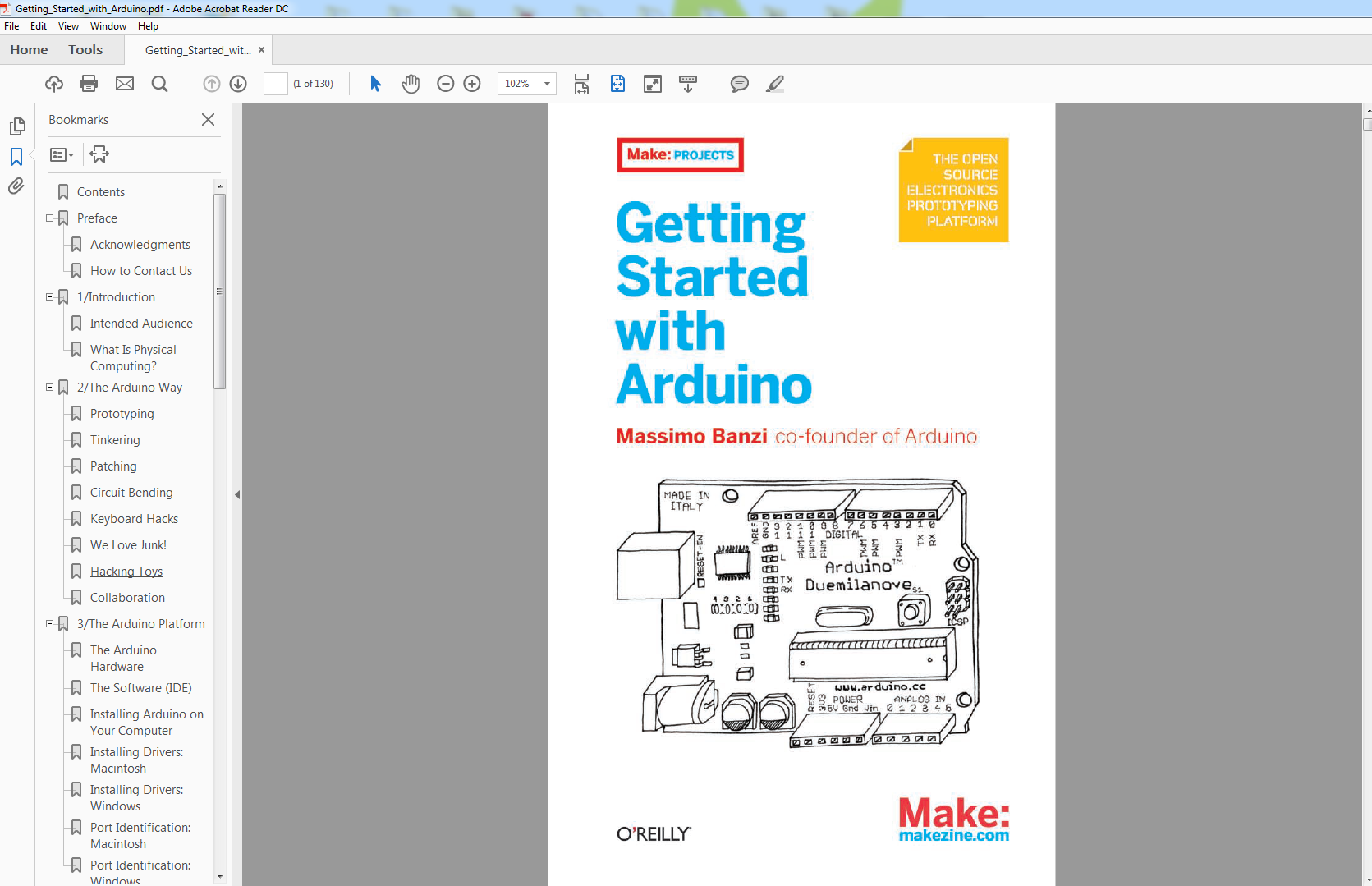Go to The Arduino Hardware bookmark
This screenshot has width=1372, height=886.
(x=123, y=659)
